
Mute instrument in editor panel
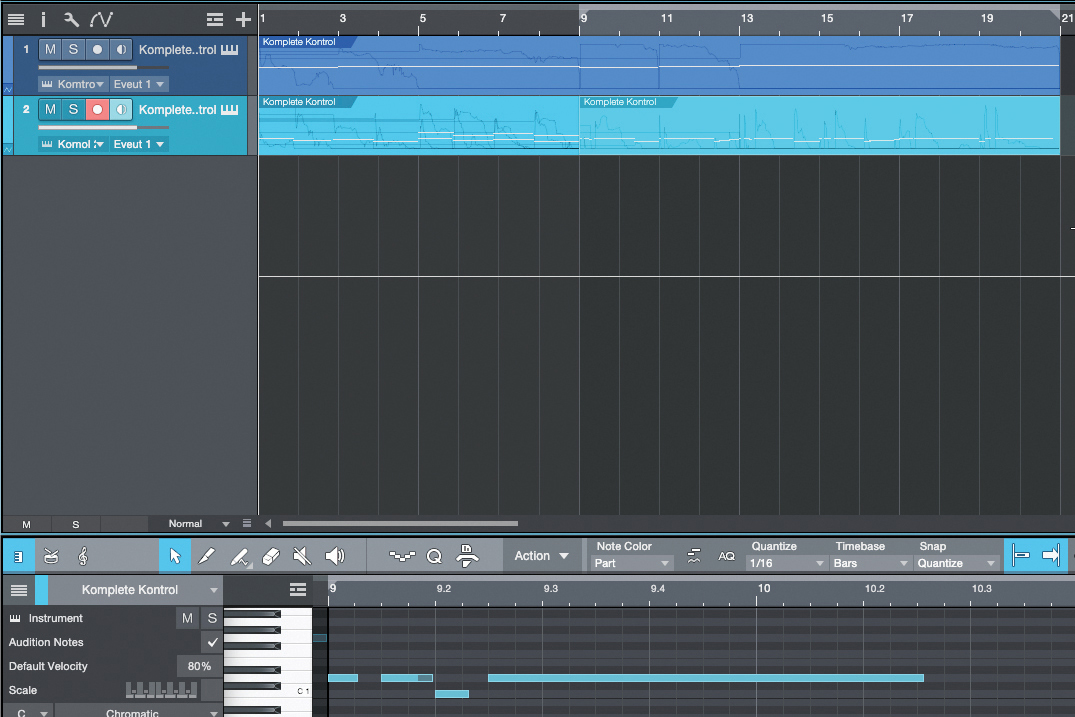[187, 618]
